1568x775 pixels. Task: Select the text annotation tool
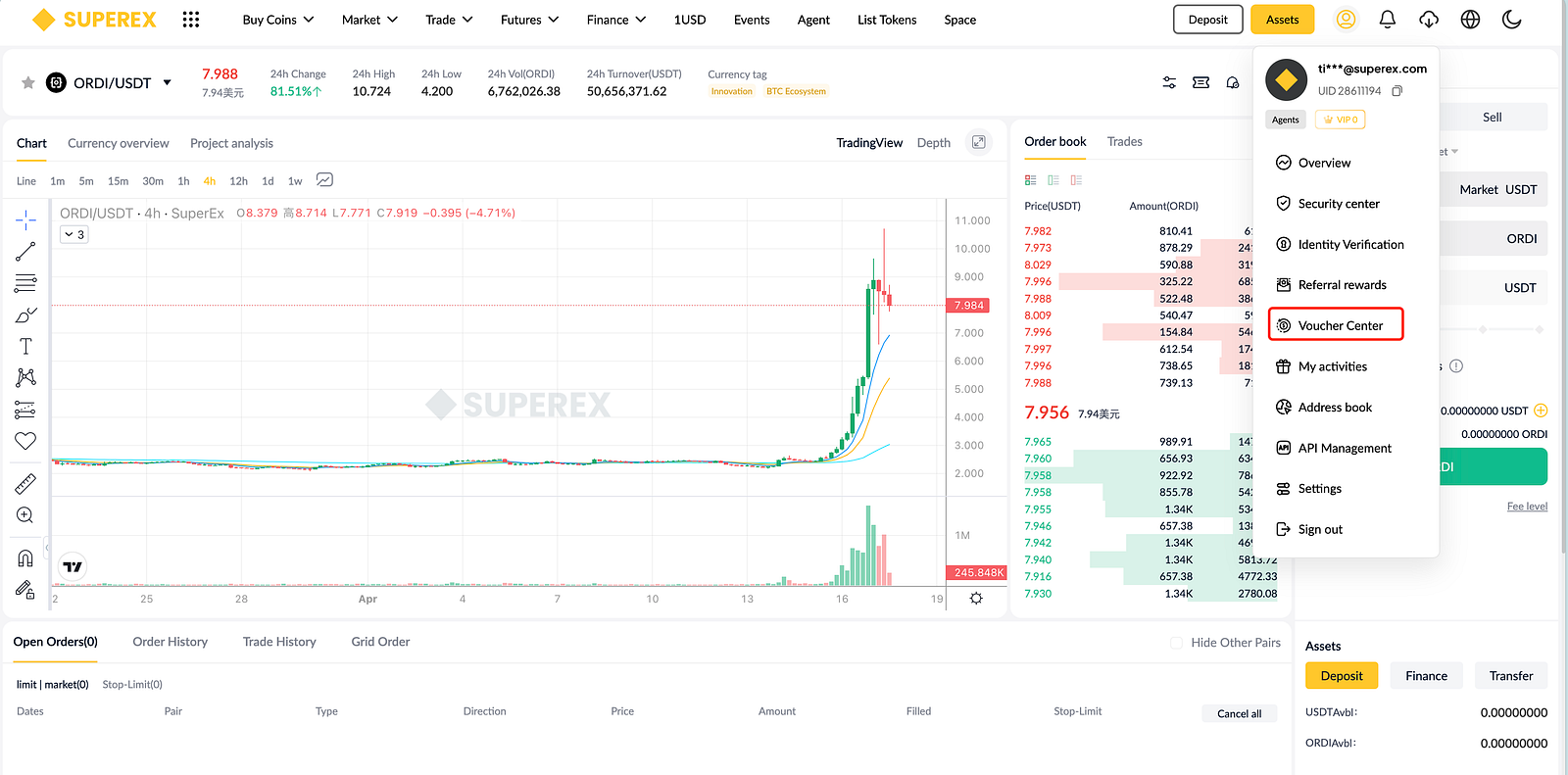[x=25, y=346]
